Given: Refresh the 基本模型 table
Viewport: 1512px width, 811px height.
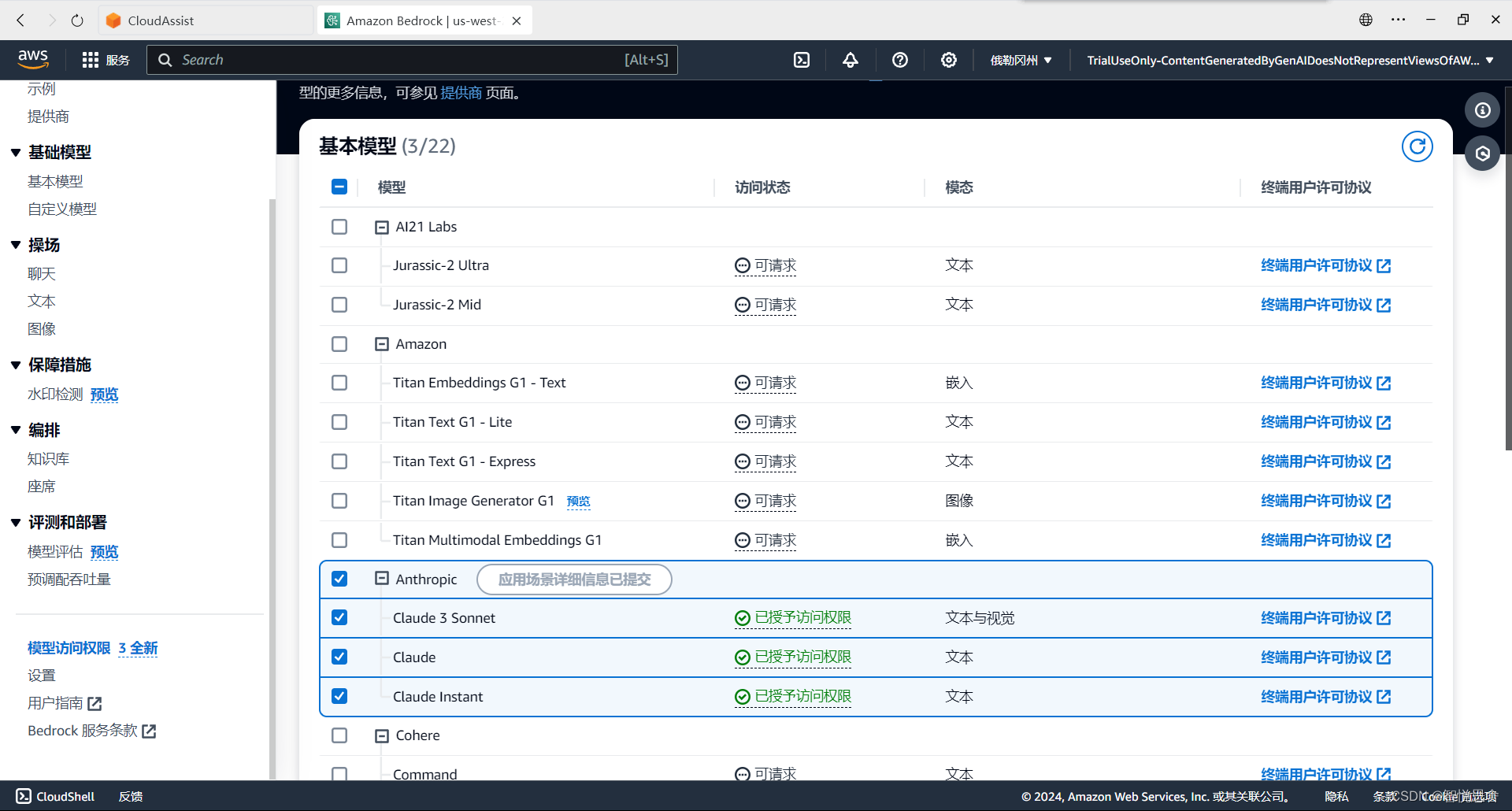Looking at the screenshot, I should click(1417, 146).
